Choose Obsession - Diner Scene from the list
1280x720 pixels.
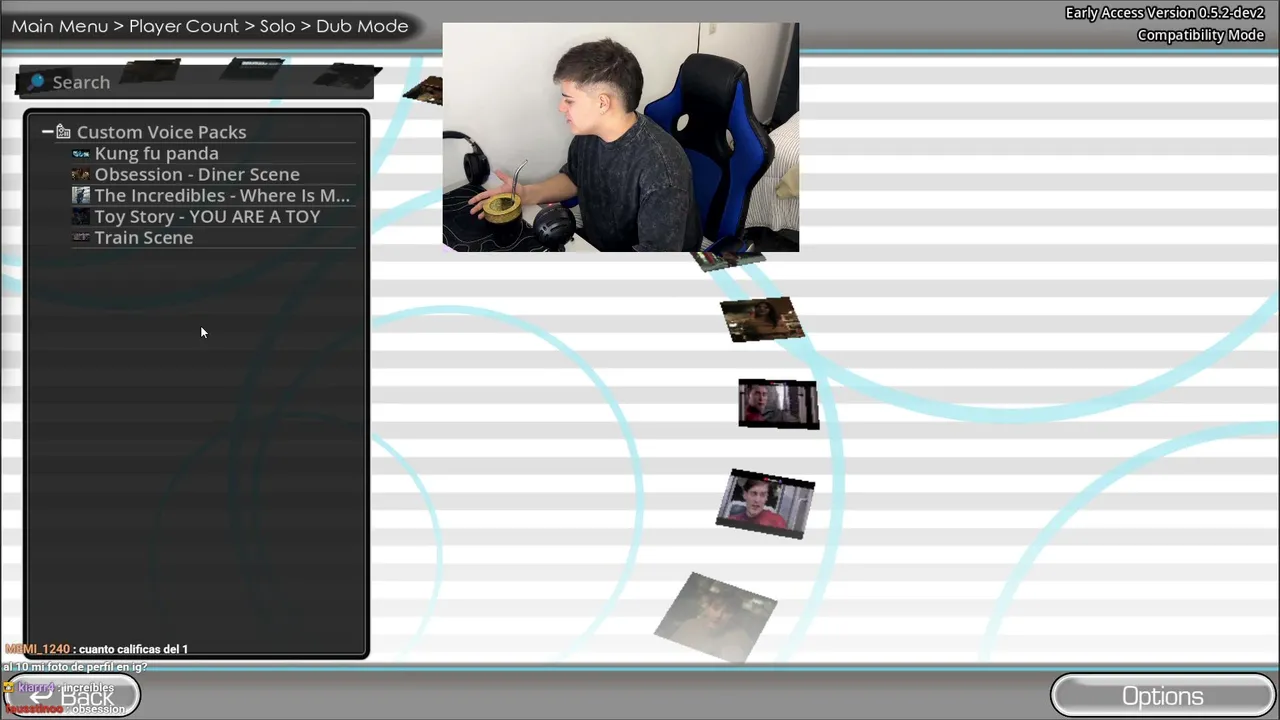pos(197,174)
